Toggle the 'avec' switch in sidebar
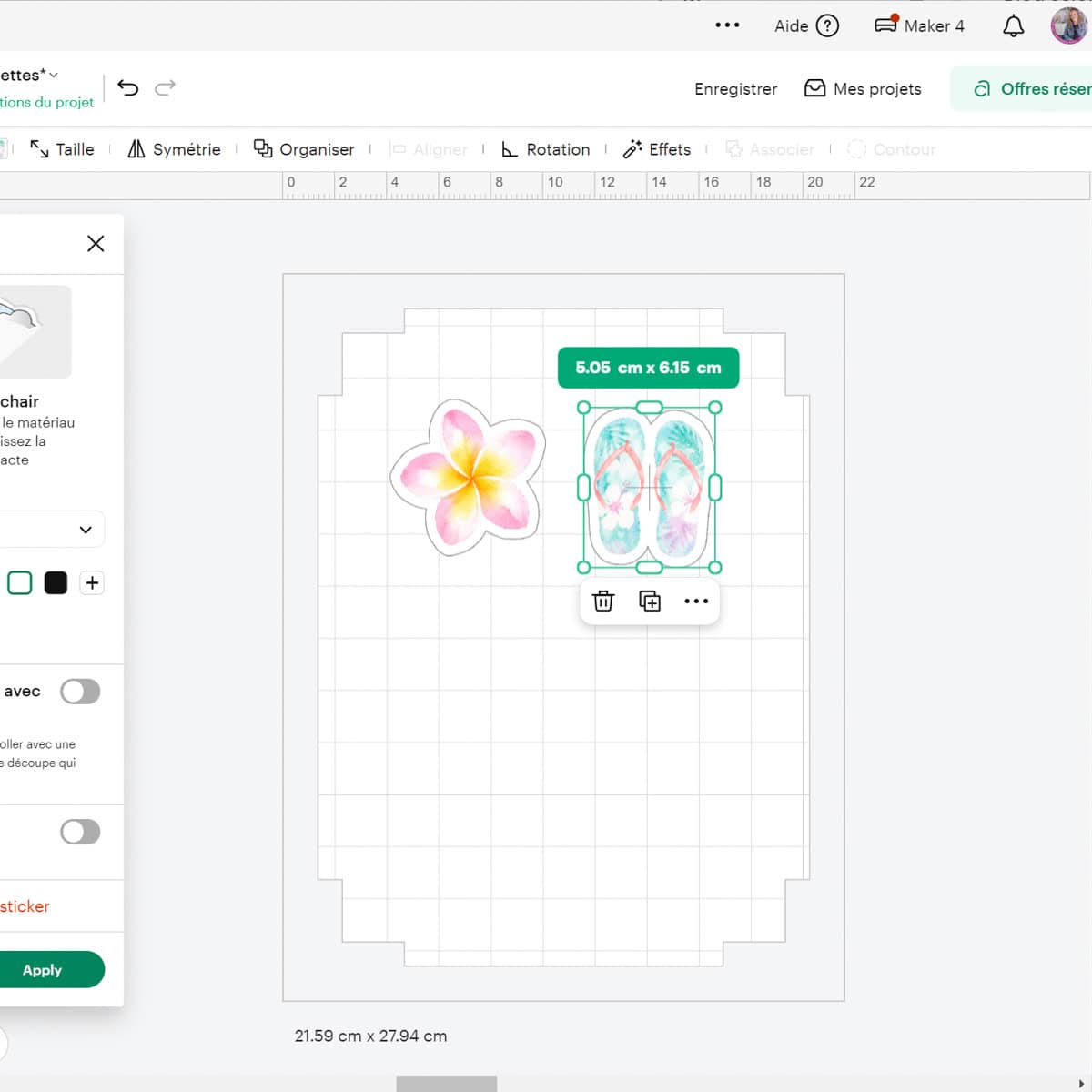 click(x=80, y=691)
